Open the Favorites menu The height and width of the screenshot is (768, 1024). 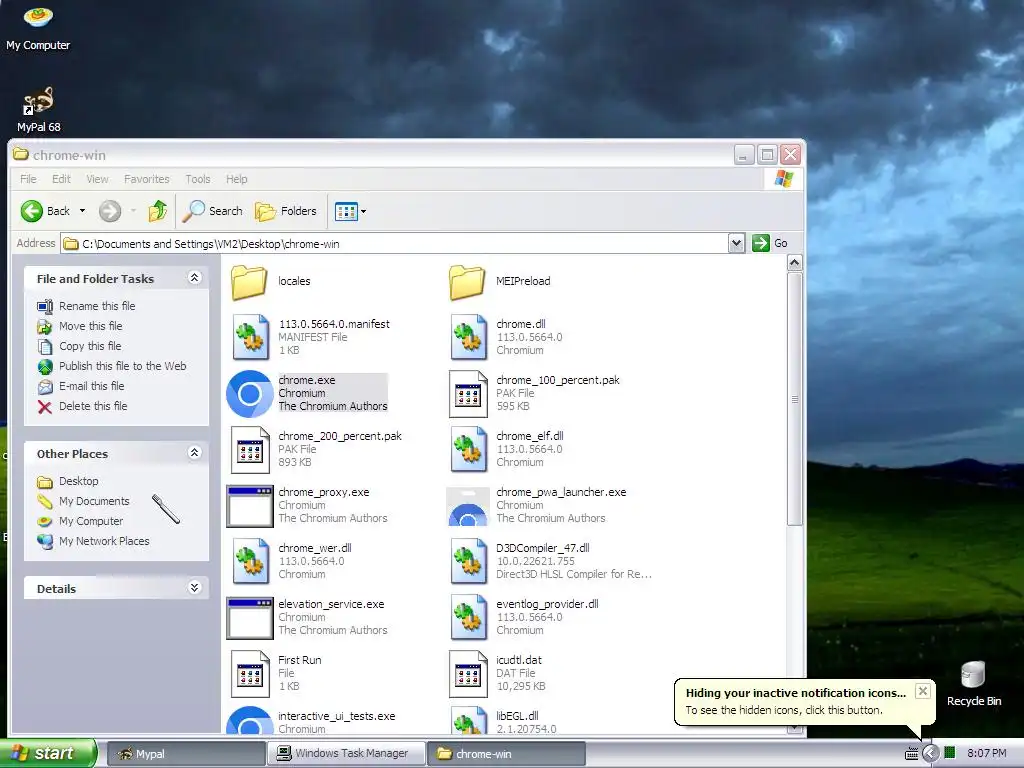pos(146,179)
